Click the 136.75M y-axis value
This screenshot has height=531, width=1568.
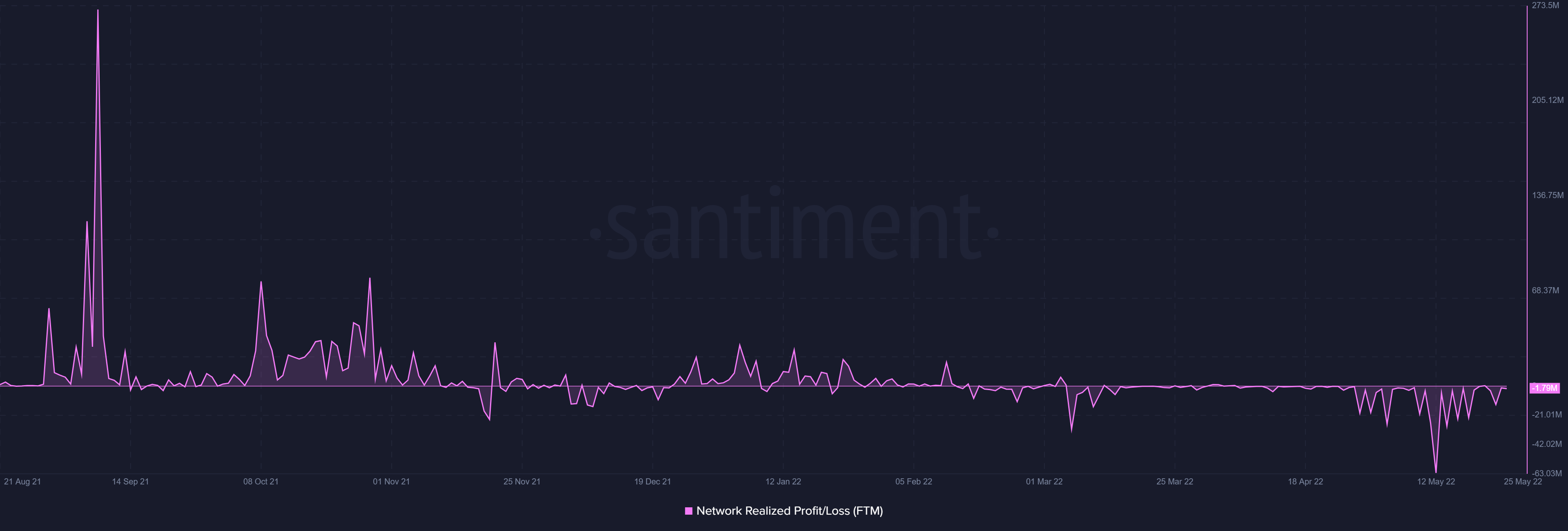point(1547,196)
